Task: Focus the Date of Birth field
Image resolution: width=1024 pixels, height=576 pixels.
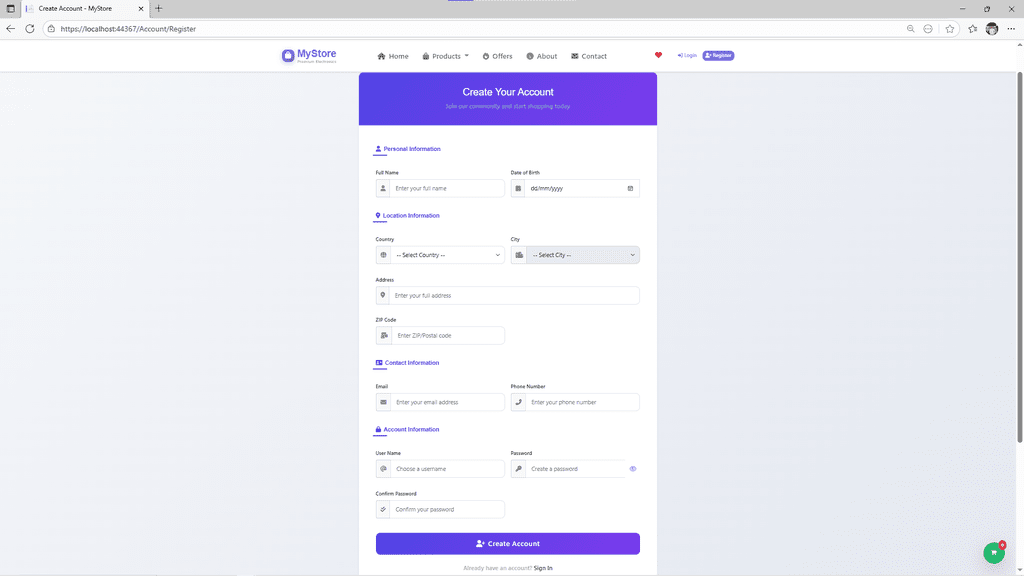Action: (582, 188)
